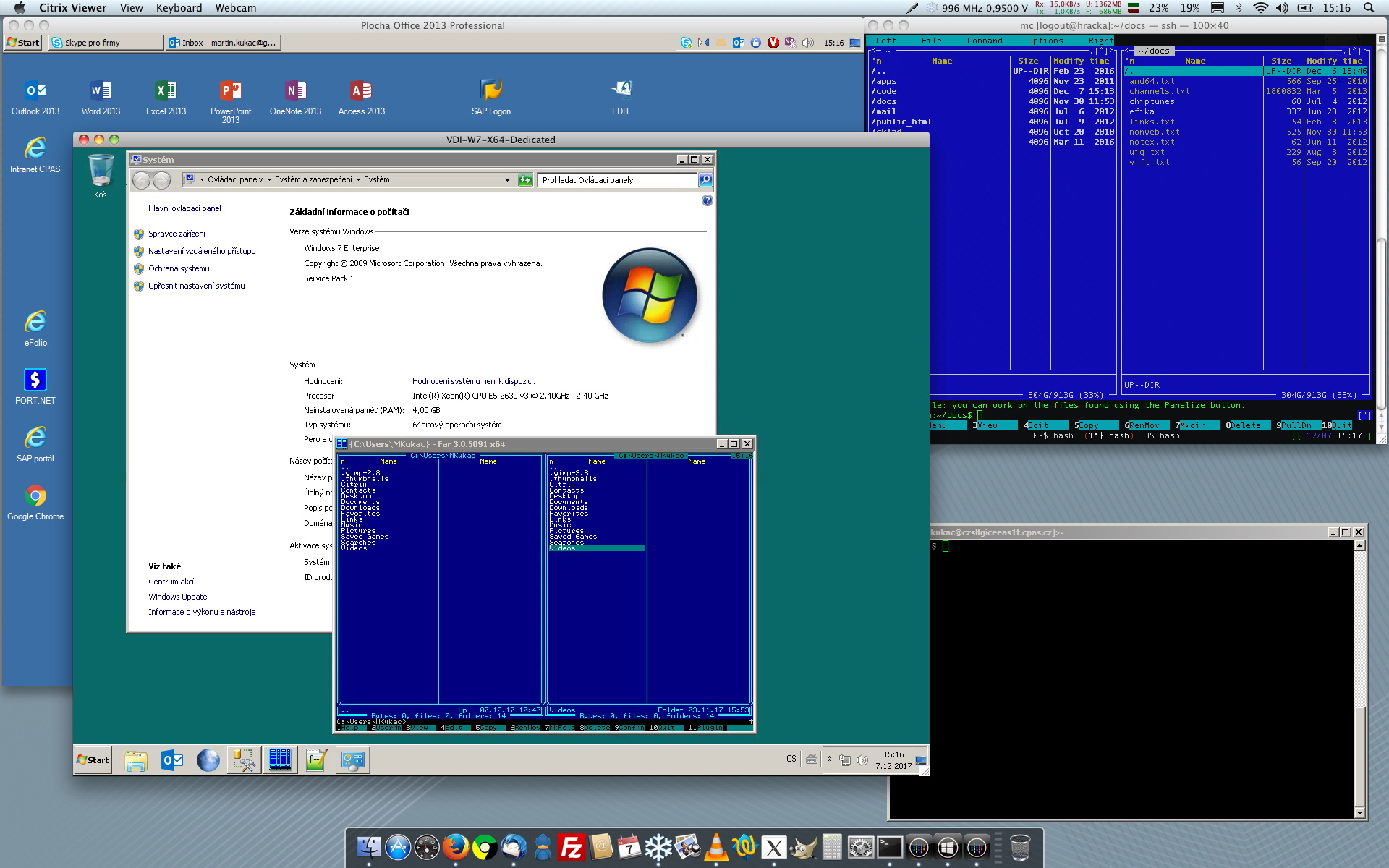Click the help question mark in Systém window
This screenshot has width=1389, height=868.
tap(707, 200)
